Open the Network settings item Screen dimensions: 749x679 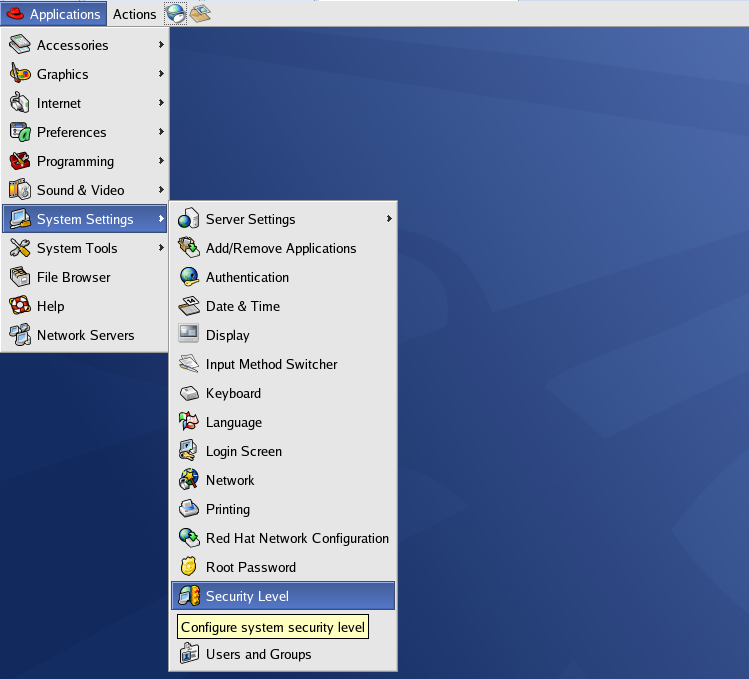click(230, 480)
